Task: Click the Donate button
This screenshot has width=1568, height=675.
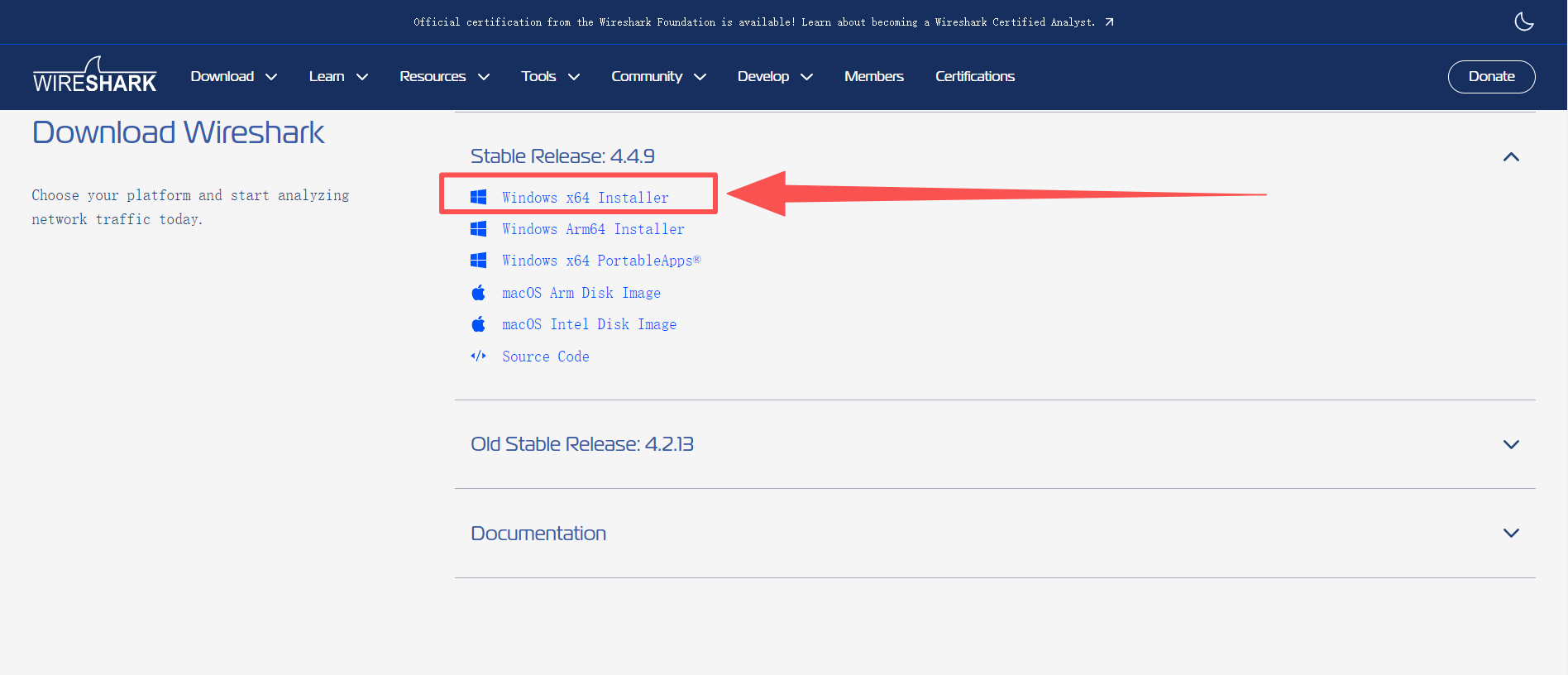Action: (1491, 76)
